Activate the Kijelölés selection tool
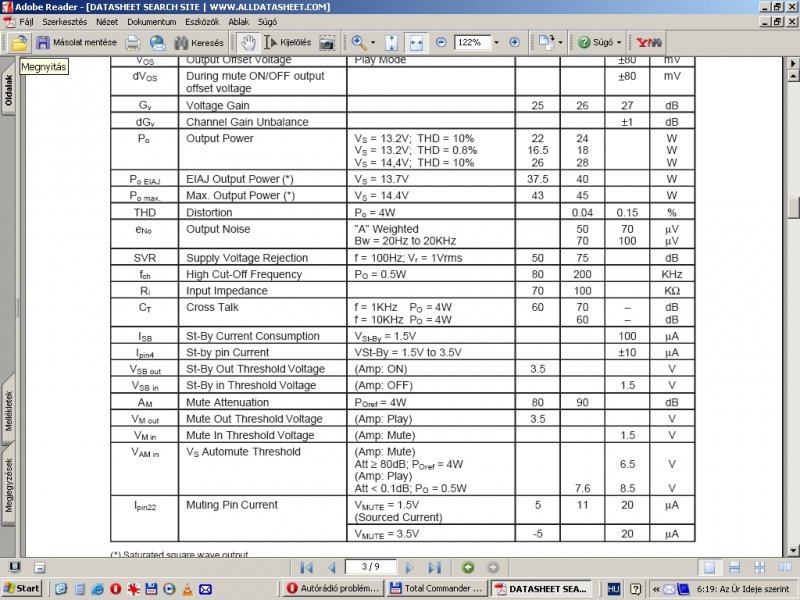The image size is (800, 600). (287, 43)
